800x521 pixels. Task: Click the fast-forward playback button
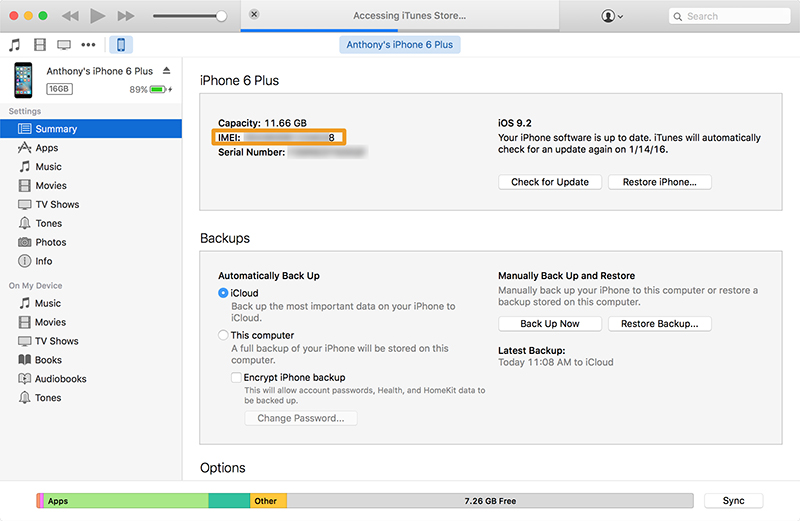[x=126, y=16]
